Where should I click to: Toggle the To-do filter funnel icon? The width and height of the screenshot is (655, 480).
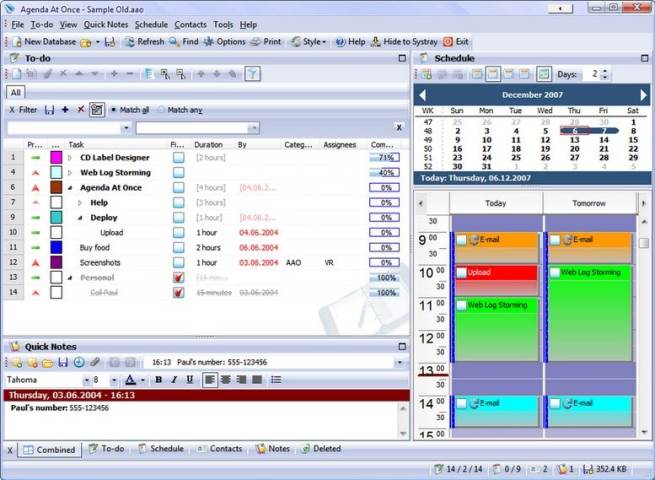[253, 74]
